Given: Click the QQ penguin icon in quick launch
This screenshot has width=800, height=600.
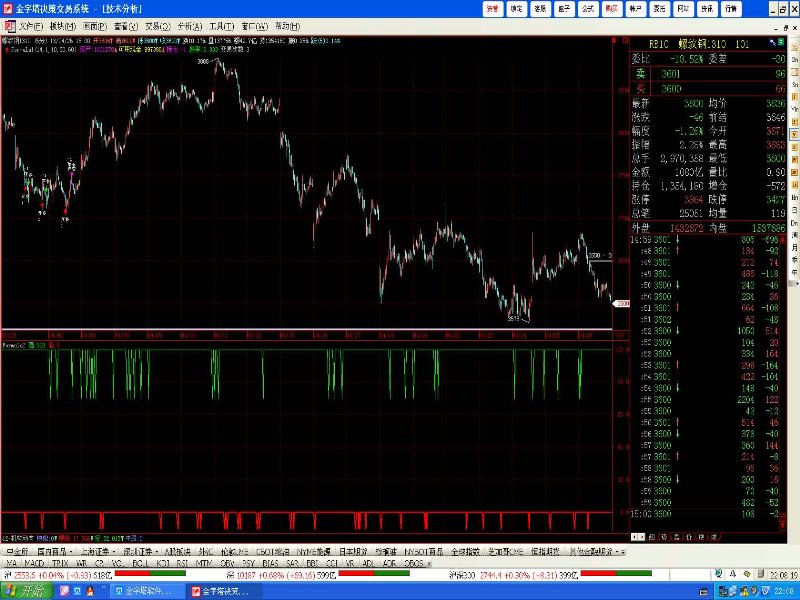Looking at the screenshot, I should (x=90, y=591).
